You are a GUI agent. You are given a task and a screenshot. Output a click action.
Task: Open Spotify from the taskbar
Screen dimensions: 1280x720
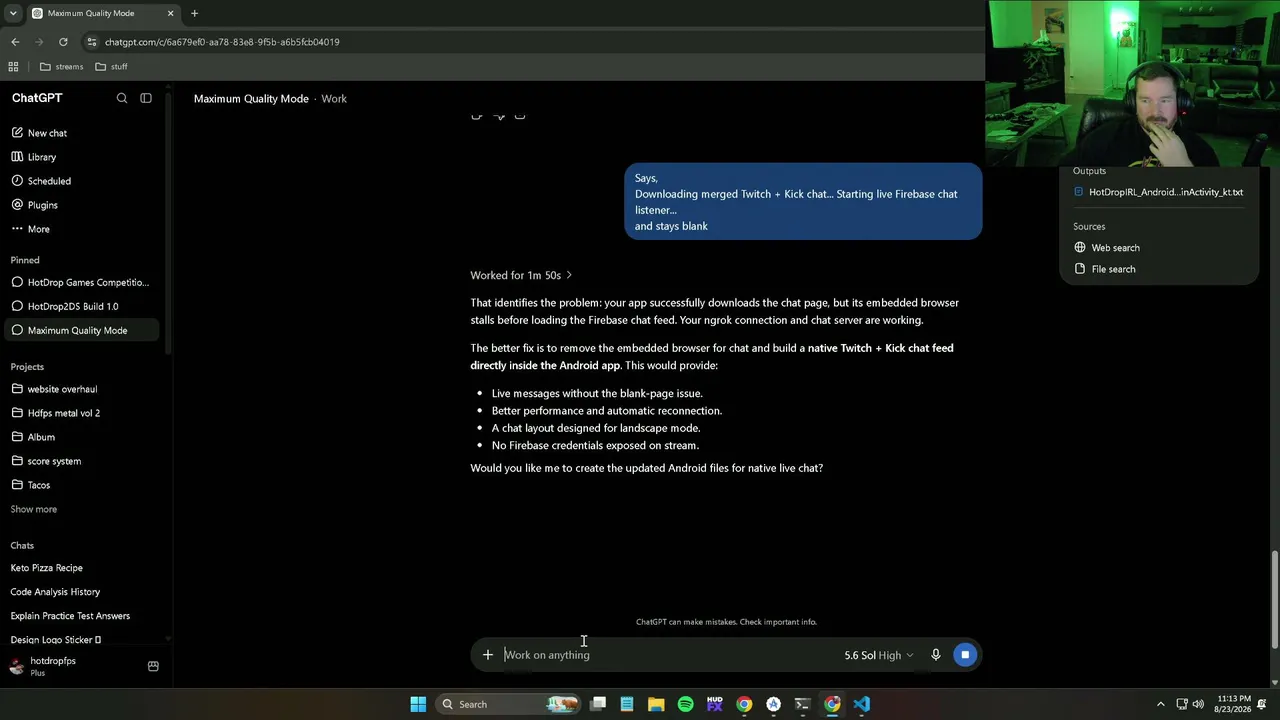(685, 704)
